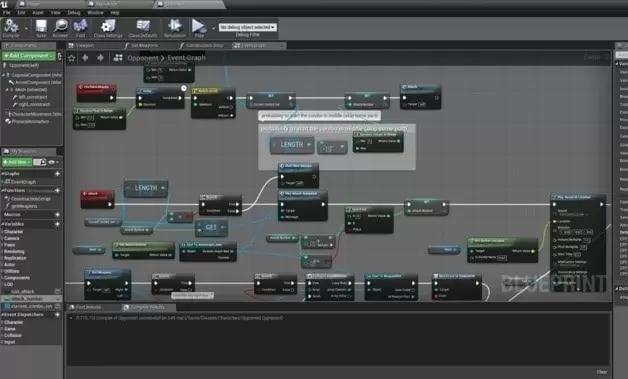Collapse the Mesh (Inherited) component
The width and height of the screenshot is (628, 379).
click(x=7, y=90)
